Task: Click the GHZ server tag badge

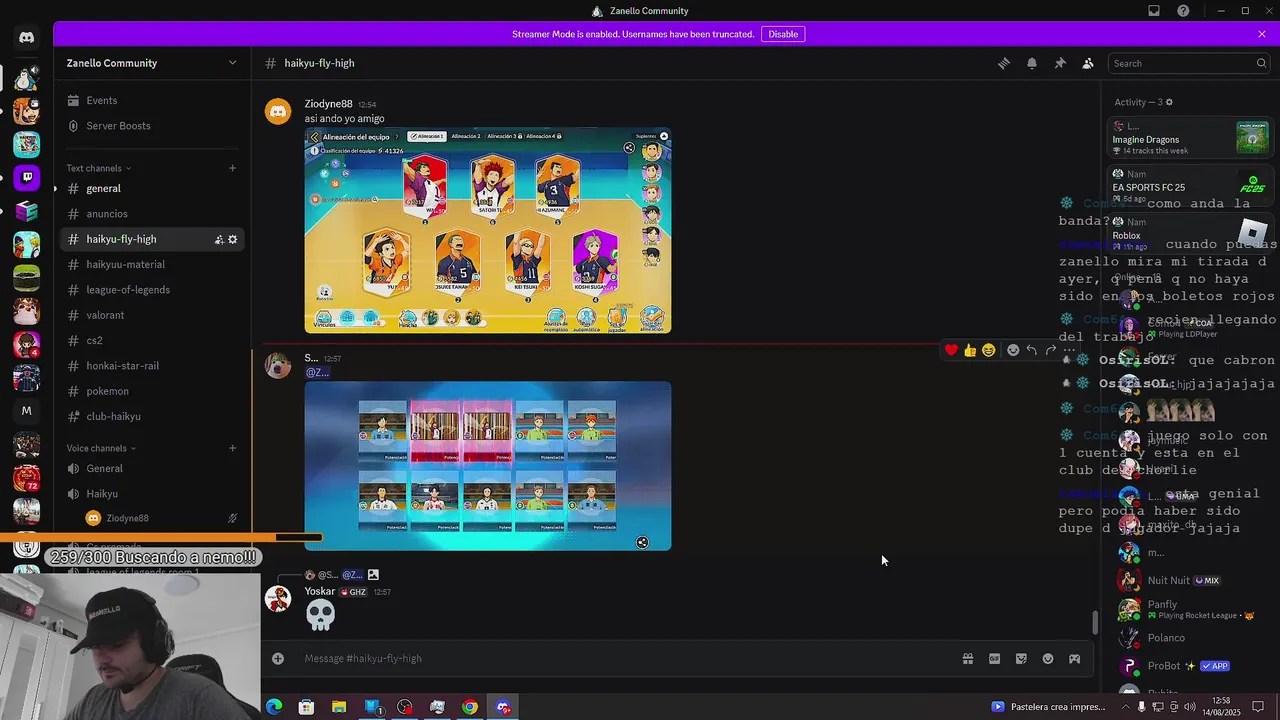Action: point(354,592)
